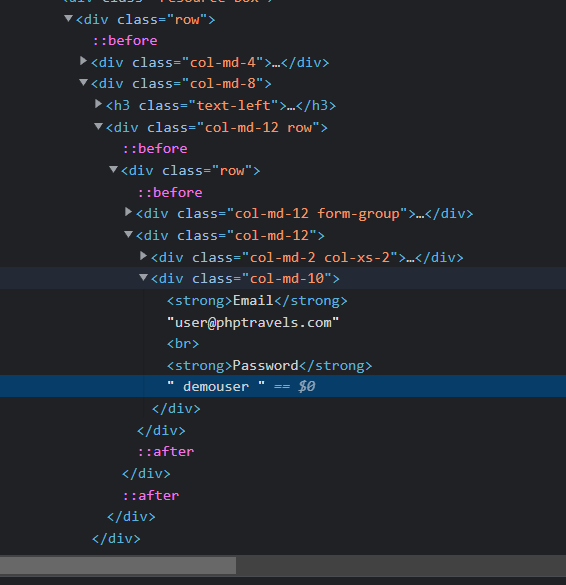The height and width of the screenshot is (585, 566).
Task: Select the ::before under col-md-12 row
Action: 155,148
